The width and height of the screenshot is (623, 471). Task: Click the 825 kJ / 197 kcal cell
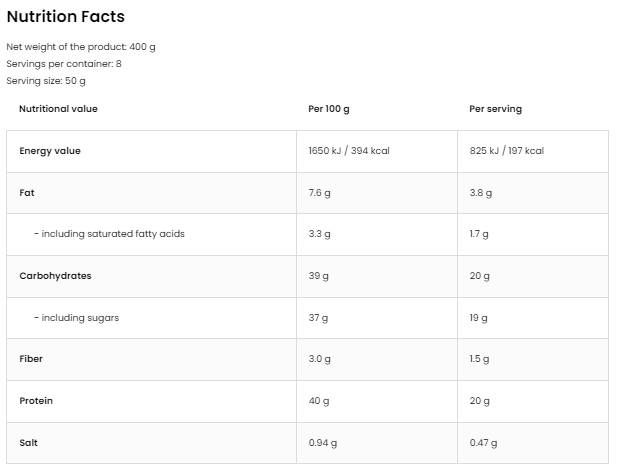[x=506, y=151]
